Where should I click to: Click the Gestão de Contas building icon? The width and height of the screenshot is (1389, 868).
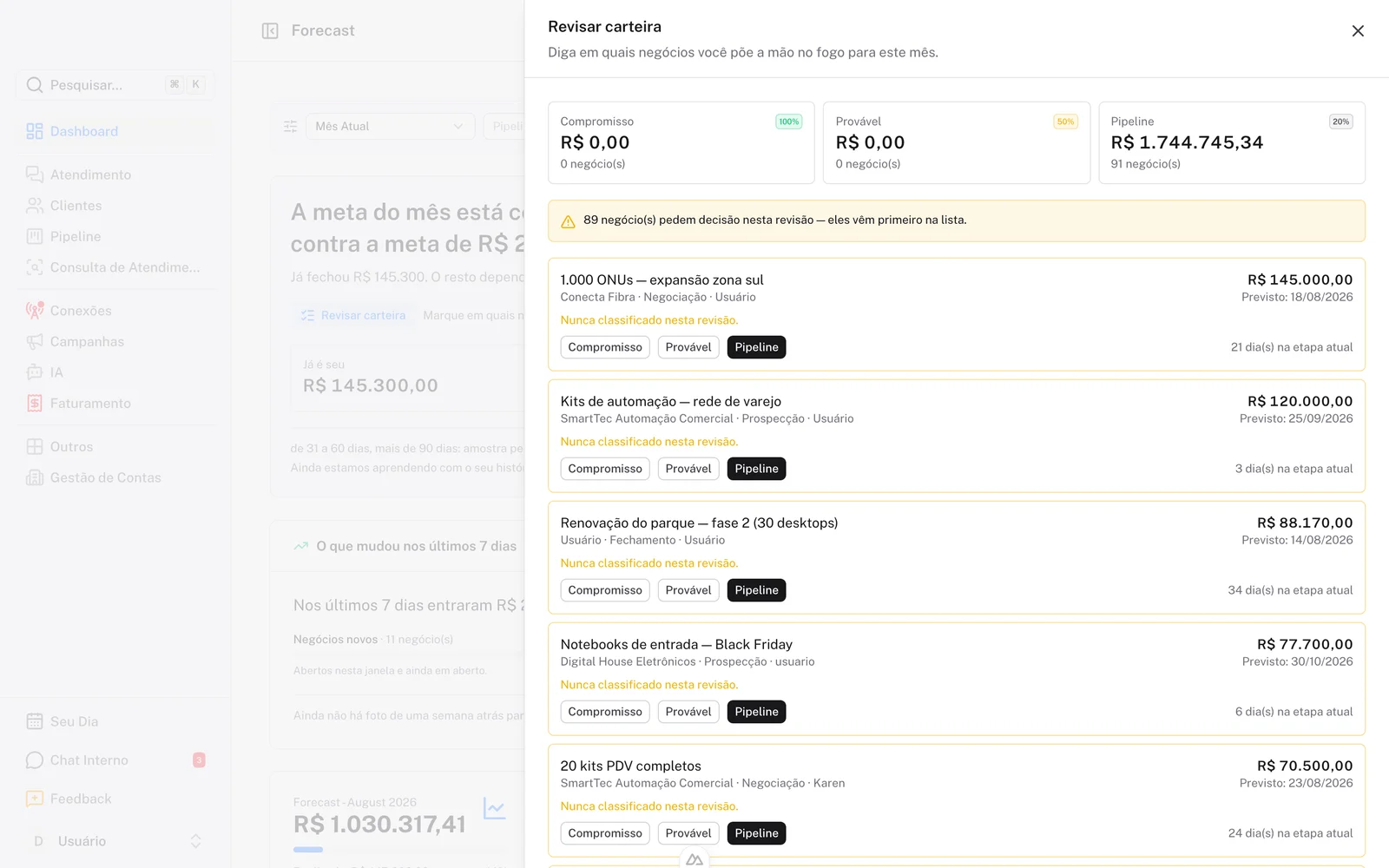(x=35, y=477)
